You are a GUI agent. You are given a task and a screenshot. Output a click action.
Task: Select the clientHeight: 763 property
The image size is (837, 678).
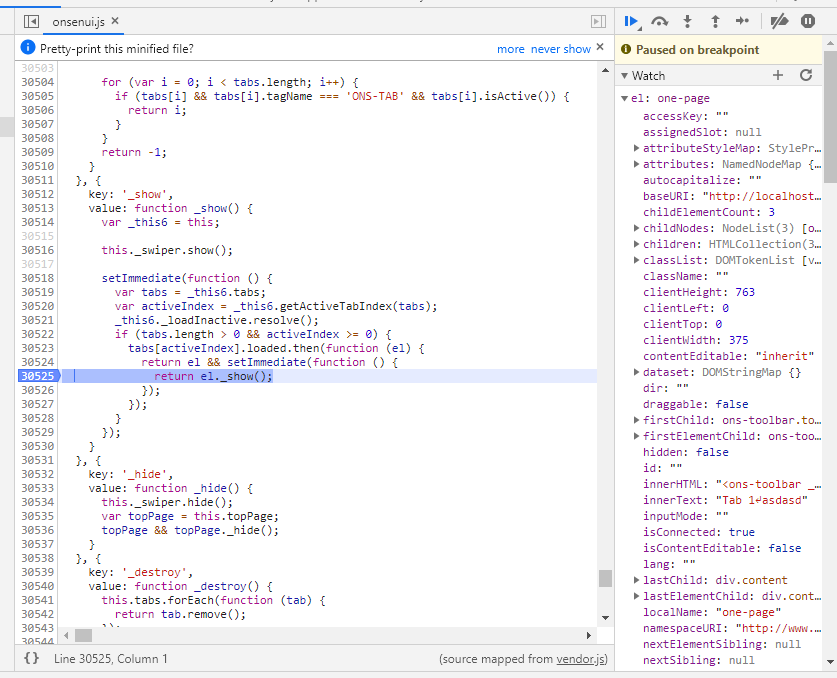pos(699,292)
